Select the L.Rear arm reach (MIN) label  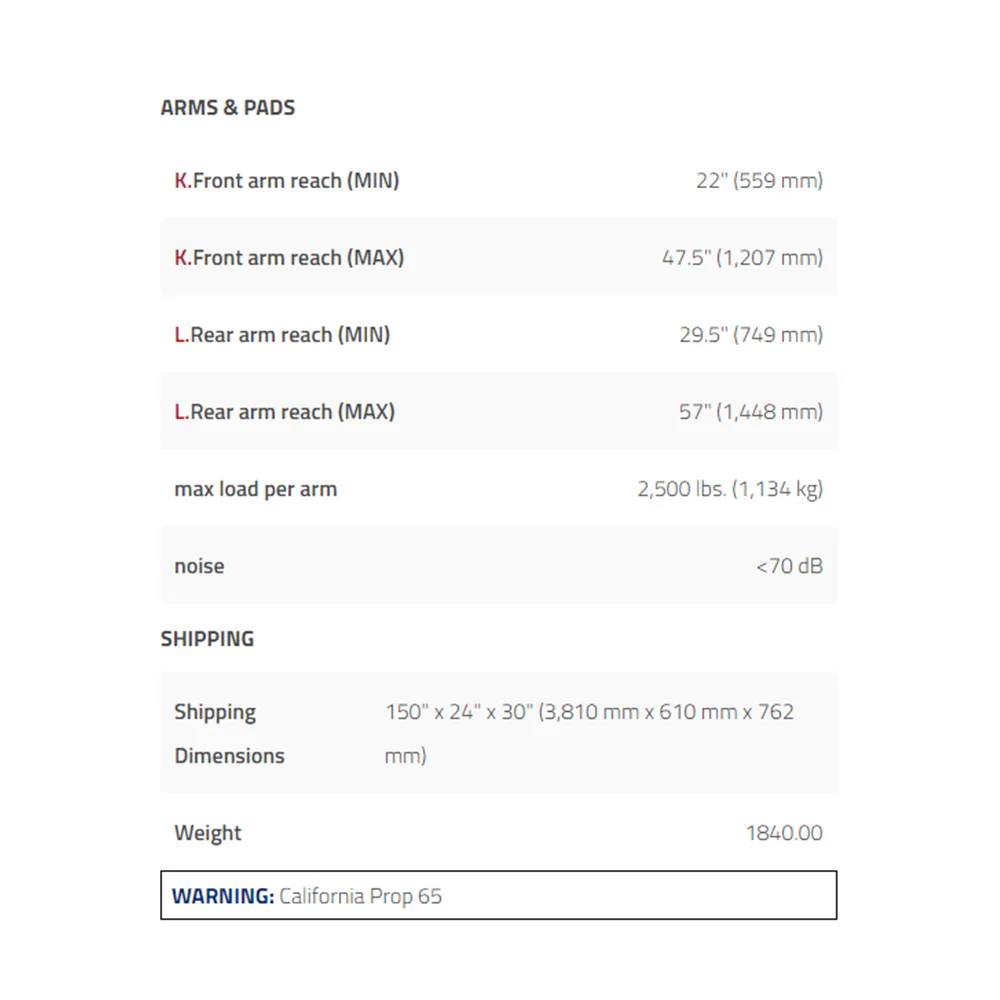(282, 335)
